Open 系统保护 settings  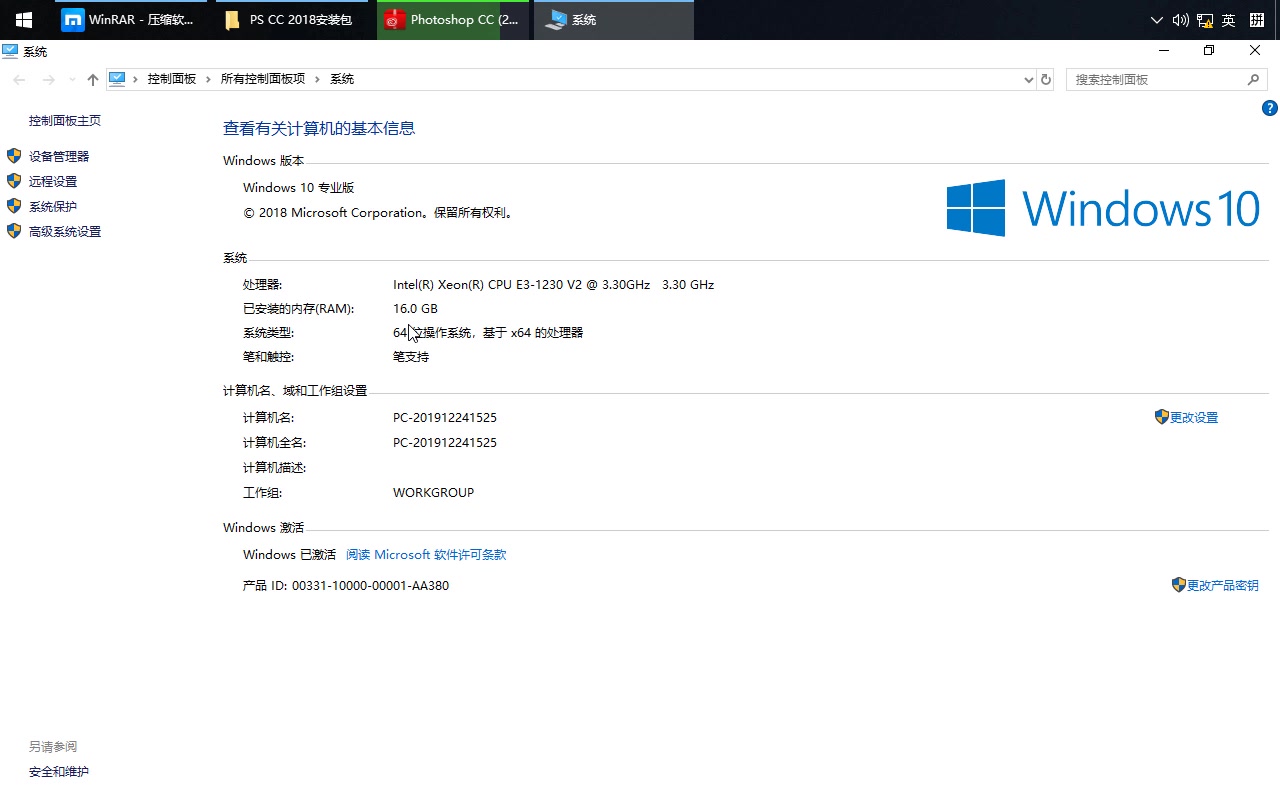point(54,206)
